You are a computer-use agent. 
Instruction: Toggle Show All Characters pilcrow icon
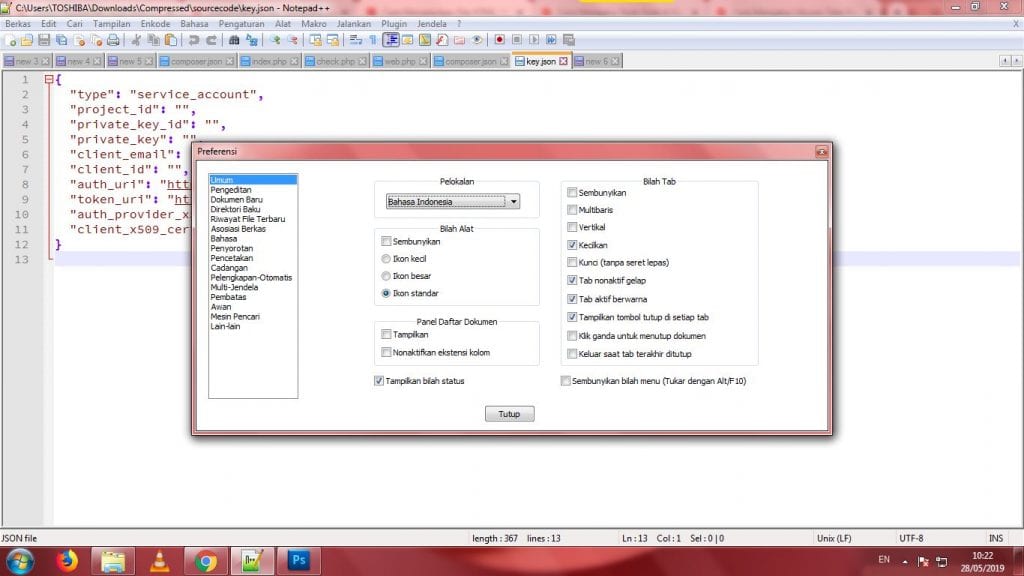[x=373, y=40]
